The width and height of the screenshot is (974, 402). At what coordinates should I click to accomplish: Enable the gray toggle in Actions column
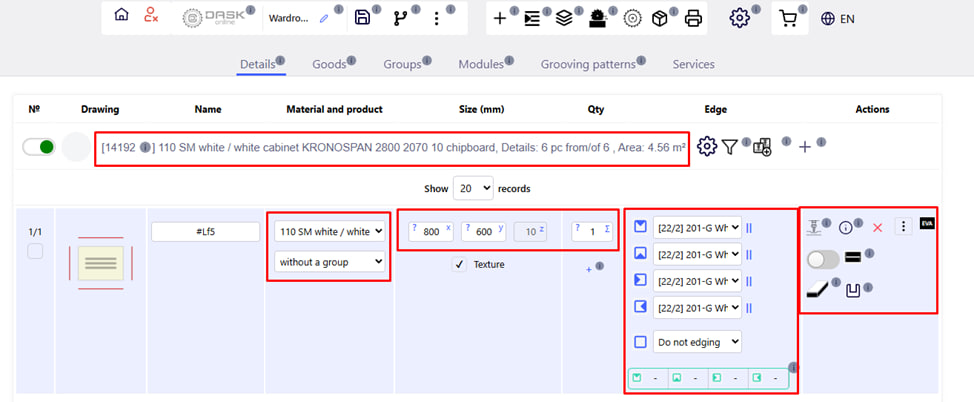coord(822,259)
